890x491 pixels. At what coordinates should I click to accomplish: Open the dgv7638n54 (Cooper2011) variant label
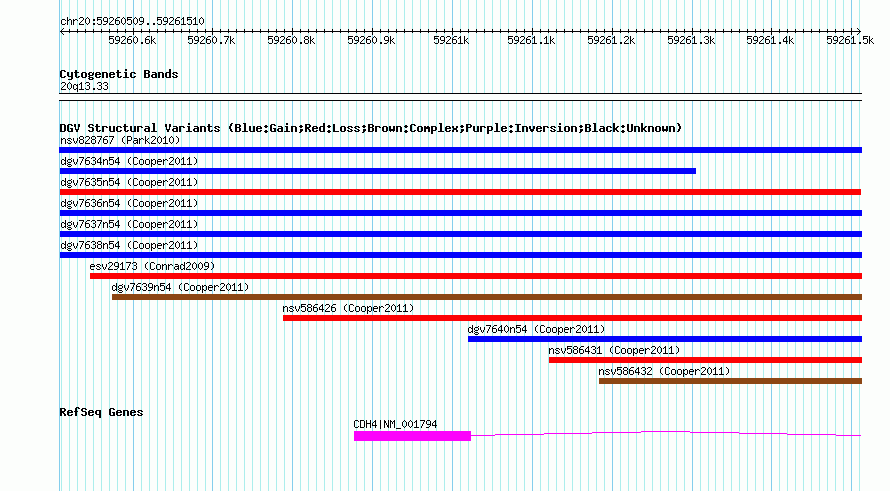(129, 245)
